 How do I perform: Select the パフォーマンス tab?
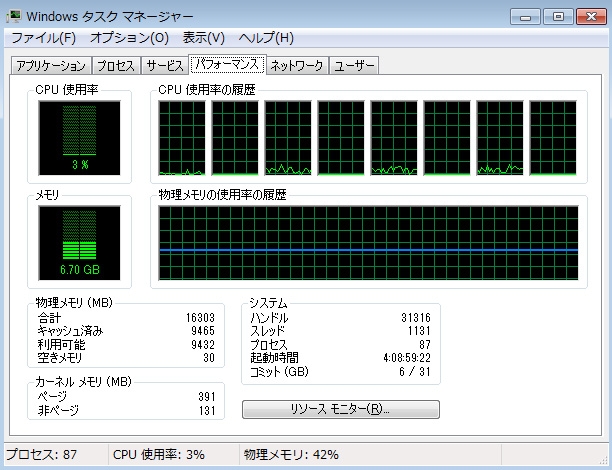coord(227,64)
